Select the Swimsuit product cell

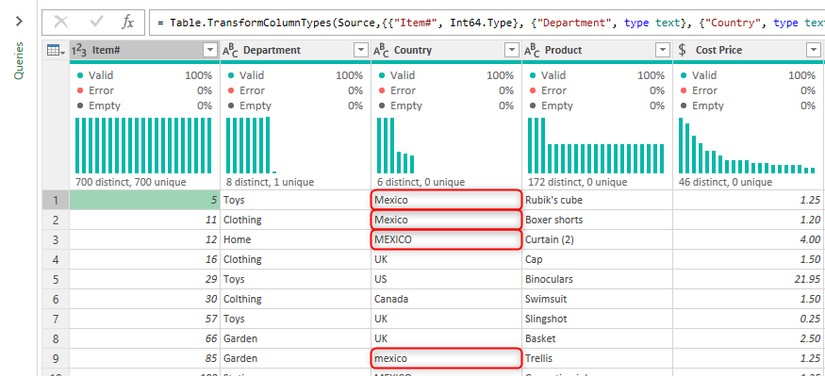tap(597, 299)
